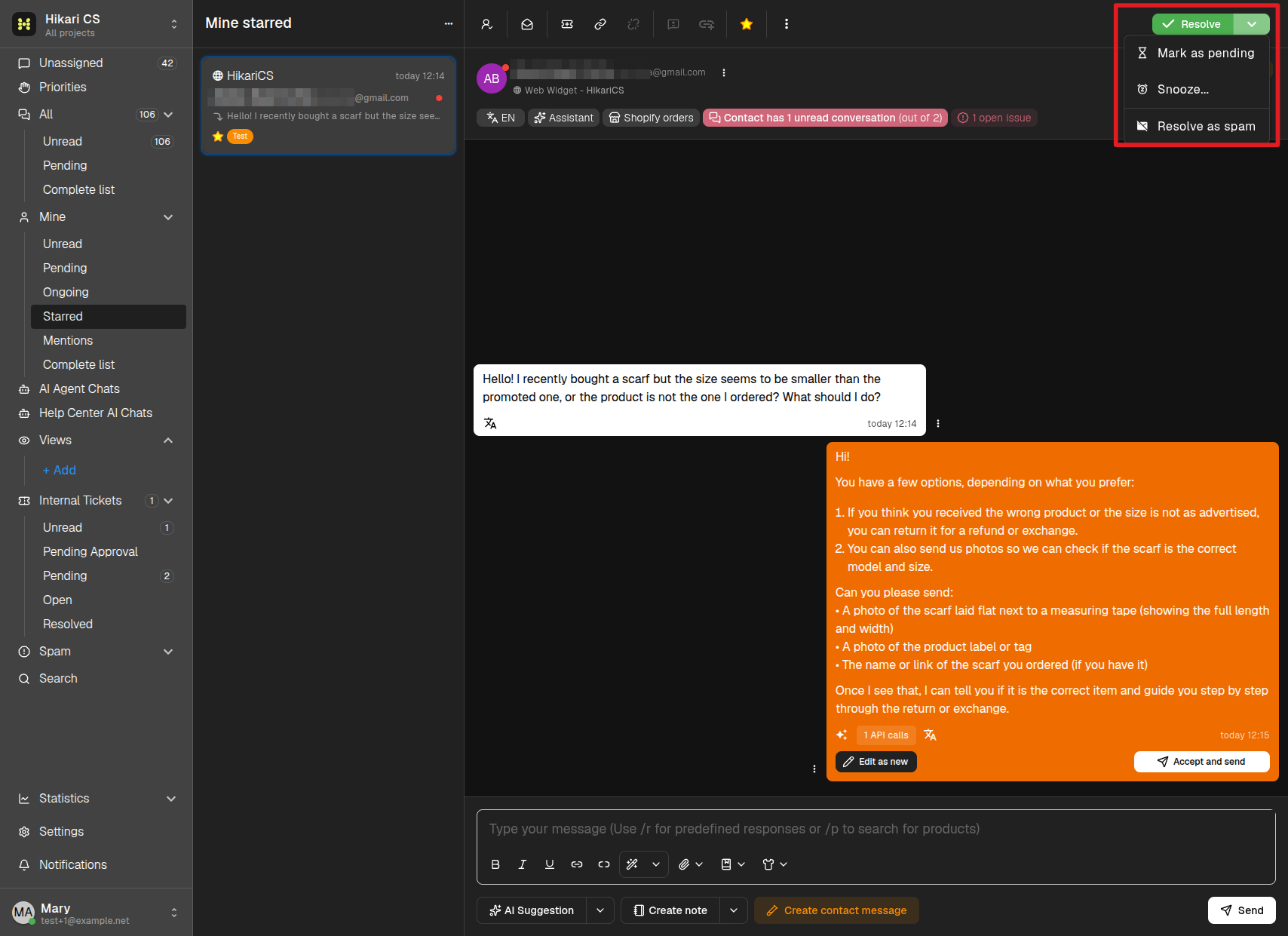Click the translate icon in orange suggestion
1288x936 pixels.
[930, 735]
